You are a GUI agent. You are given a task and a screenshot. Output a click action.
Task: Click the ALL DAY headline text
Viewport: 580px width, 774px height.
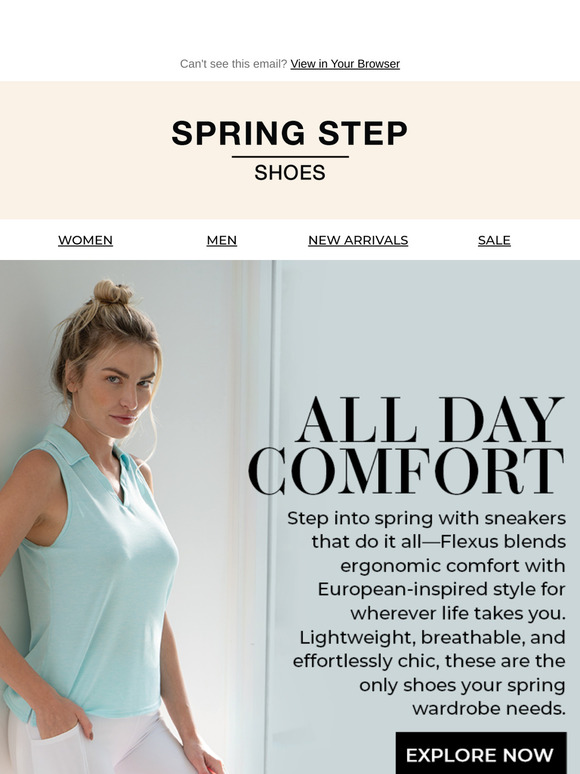tap(431, 420)
